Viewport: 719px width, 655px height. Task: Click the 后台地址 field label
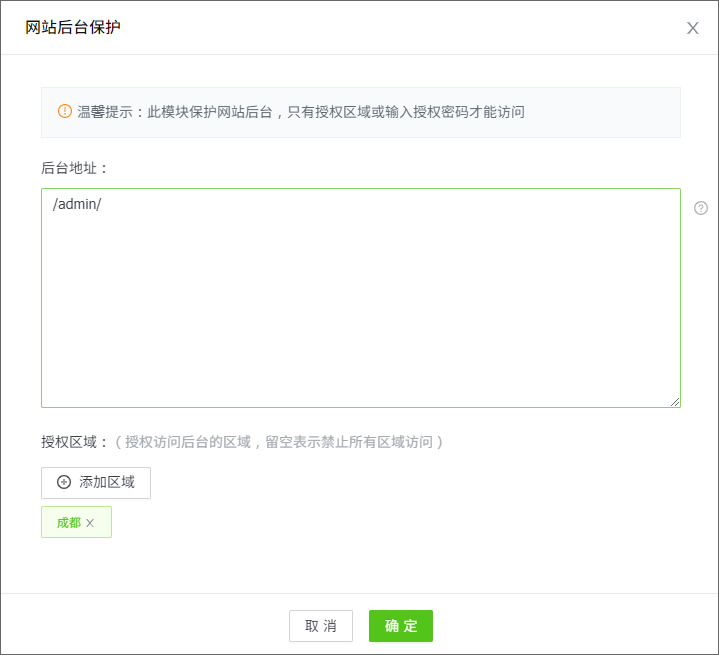pyautogui.click(x=75, y=168)
